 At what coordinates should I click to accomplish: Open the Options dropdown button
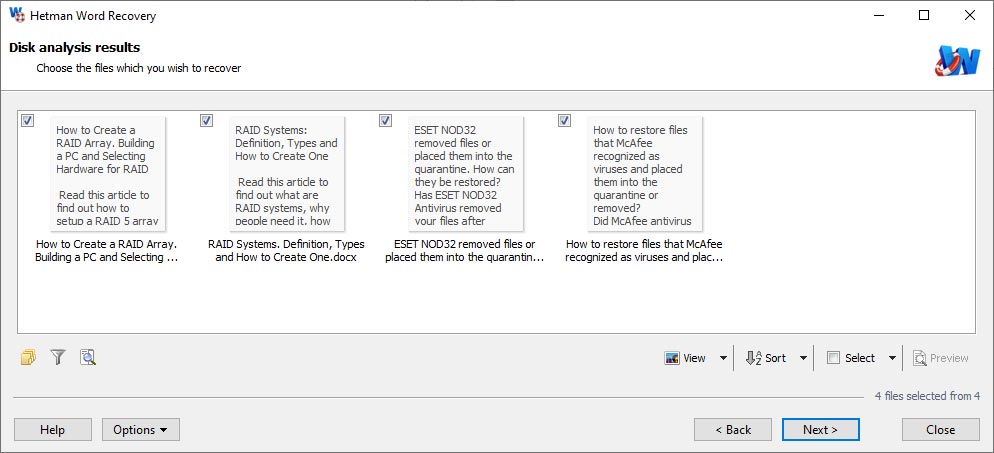(x=141, y=430)
